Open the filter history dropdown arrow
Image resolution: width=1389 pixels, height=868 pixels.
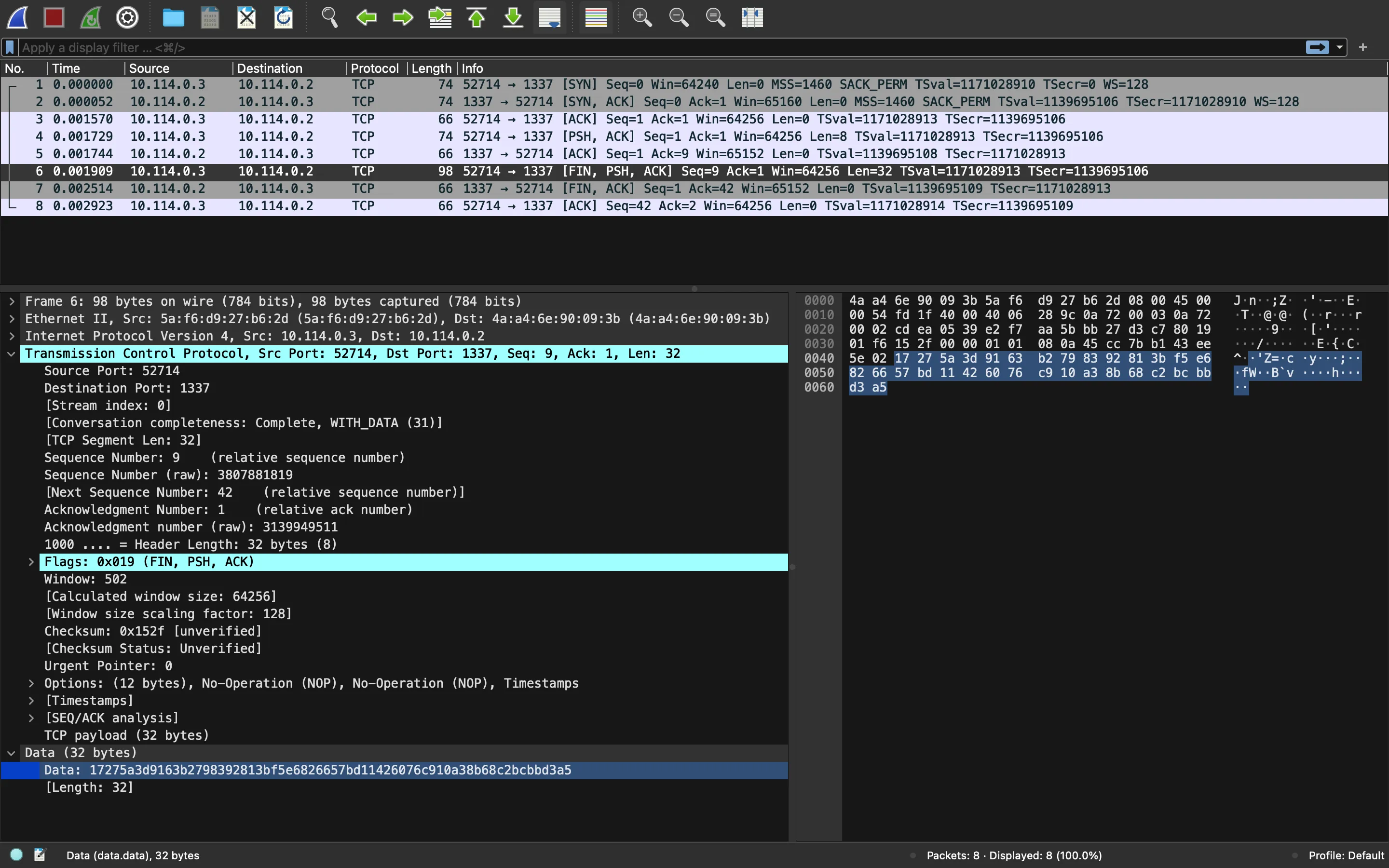[x=1340, y=48]
